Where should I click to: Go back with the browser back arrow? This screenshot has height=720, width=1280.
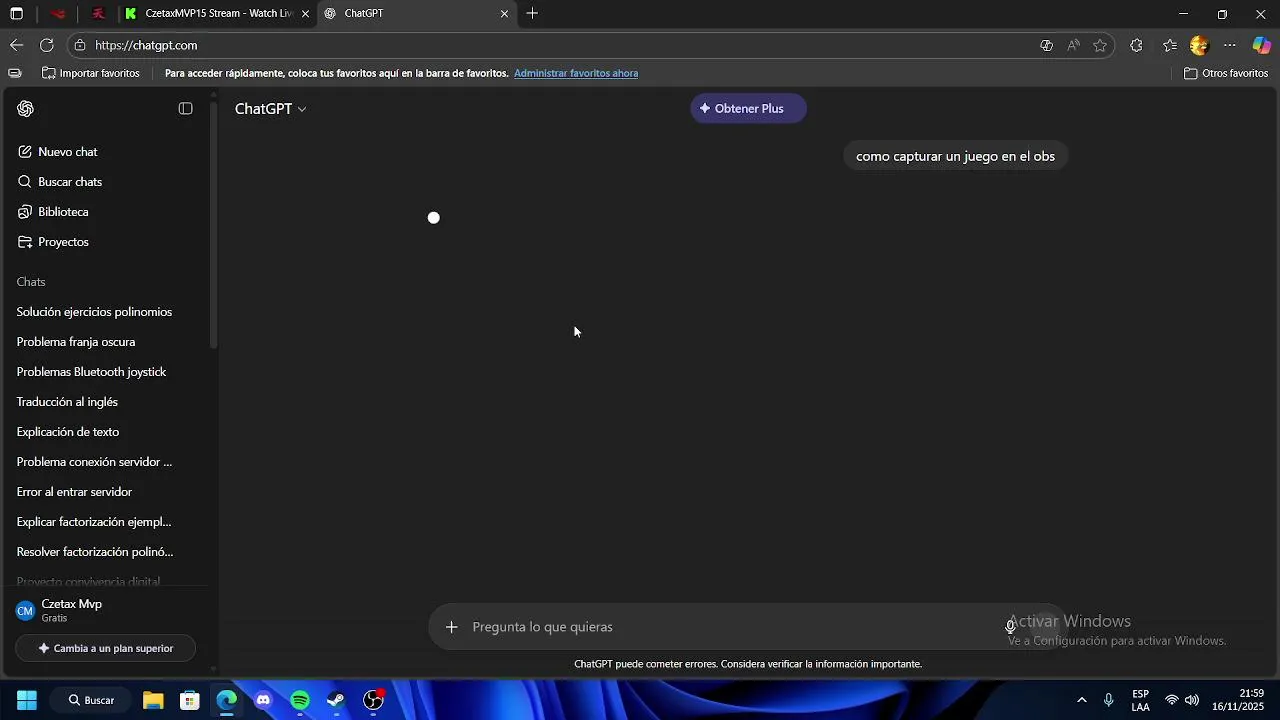click(x=16, y=45)
